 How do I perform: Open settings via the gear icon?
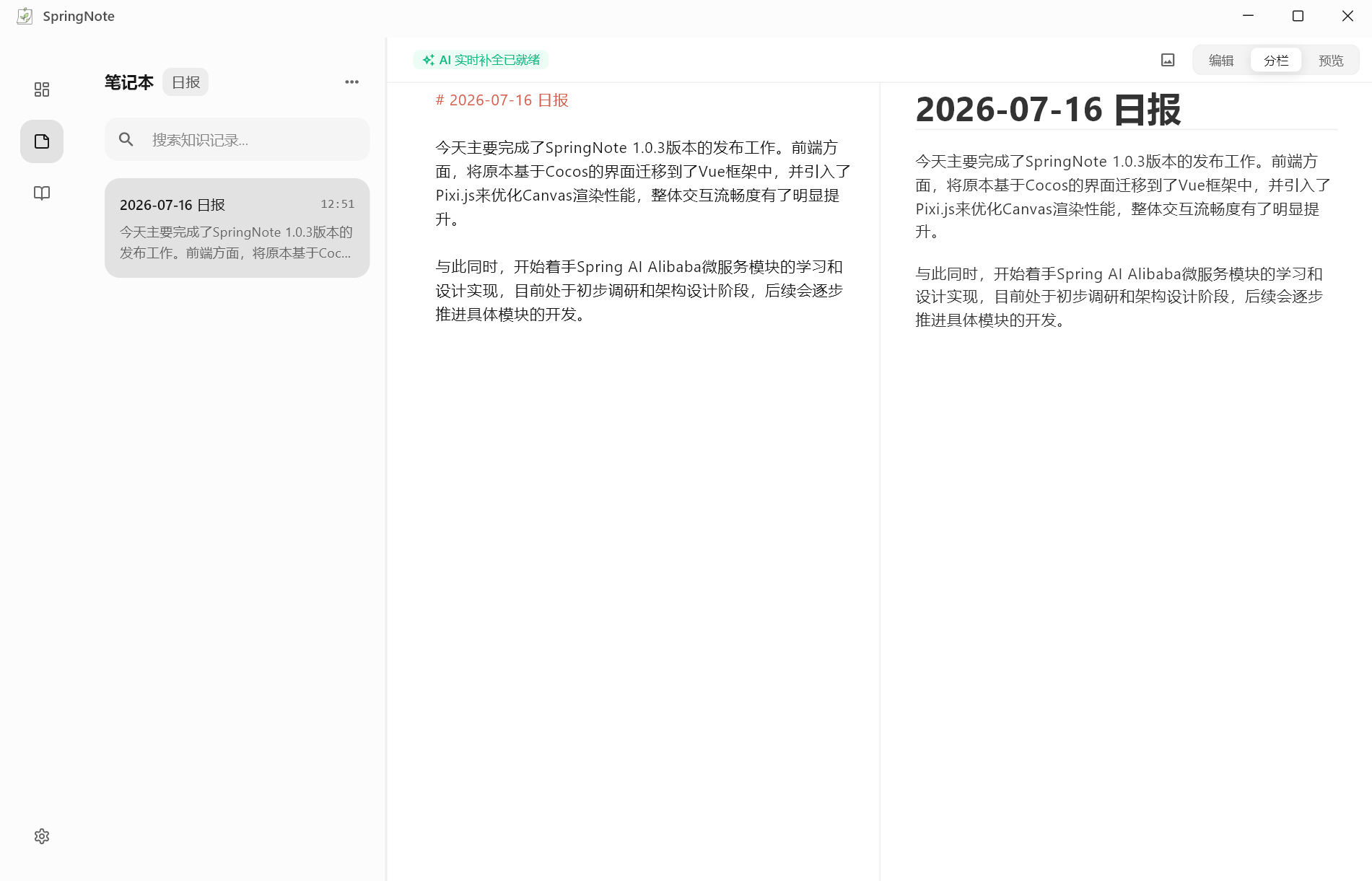pyautogui.click(x=42, y=836)
